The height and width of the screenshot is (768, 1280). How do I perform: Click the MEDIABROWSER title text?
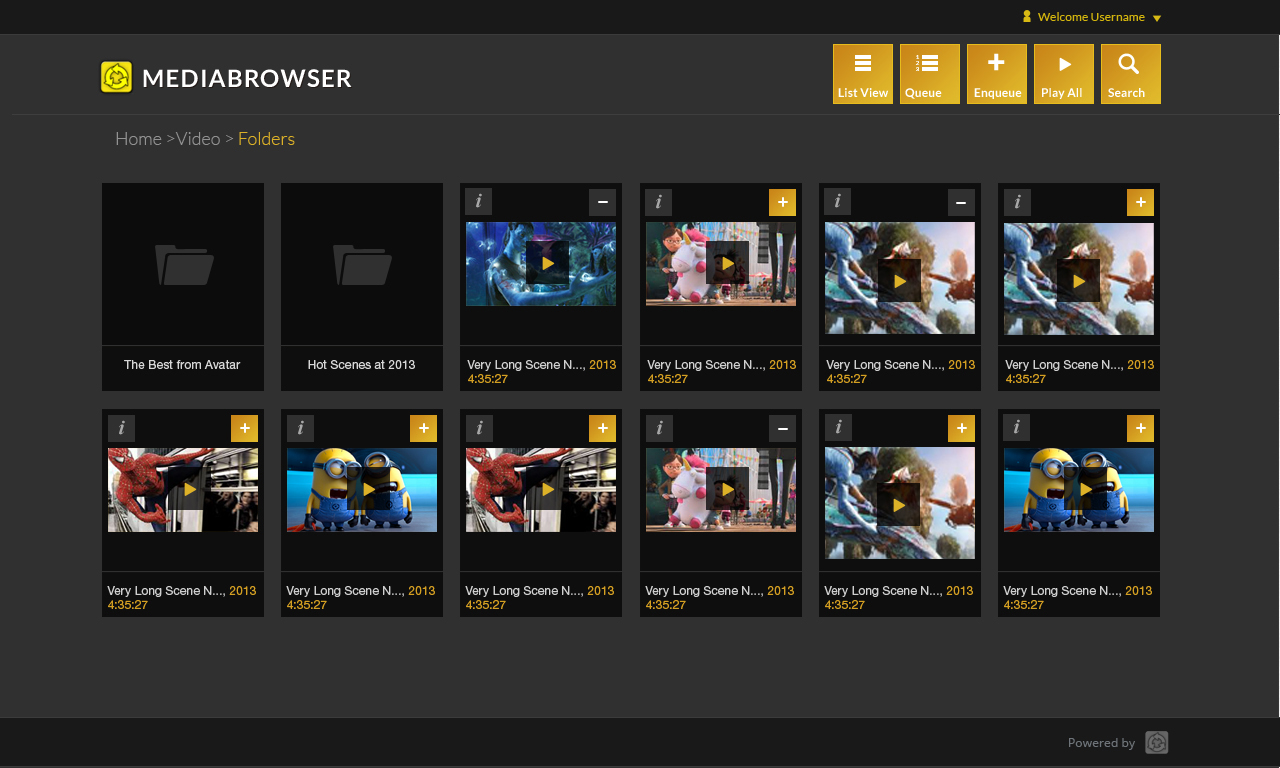[247, 78]
